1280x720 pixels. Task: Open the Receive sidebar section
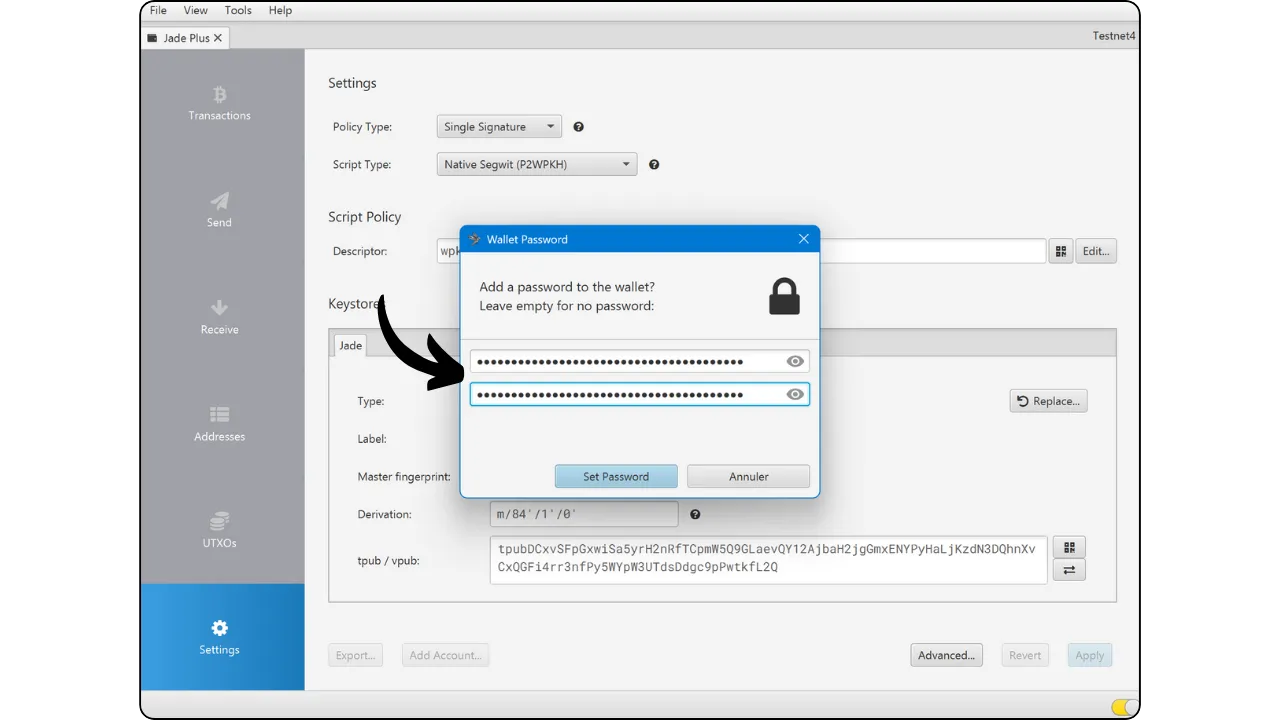[219, 317]
